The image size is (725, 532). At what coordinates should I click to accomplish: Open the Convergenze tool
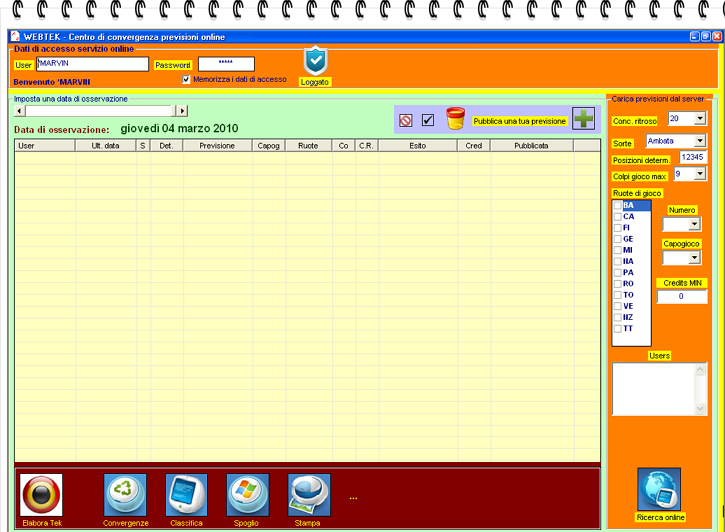click(125, 495)
